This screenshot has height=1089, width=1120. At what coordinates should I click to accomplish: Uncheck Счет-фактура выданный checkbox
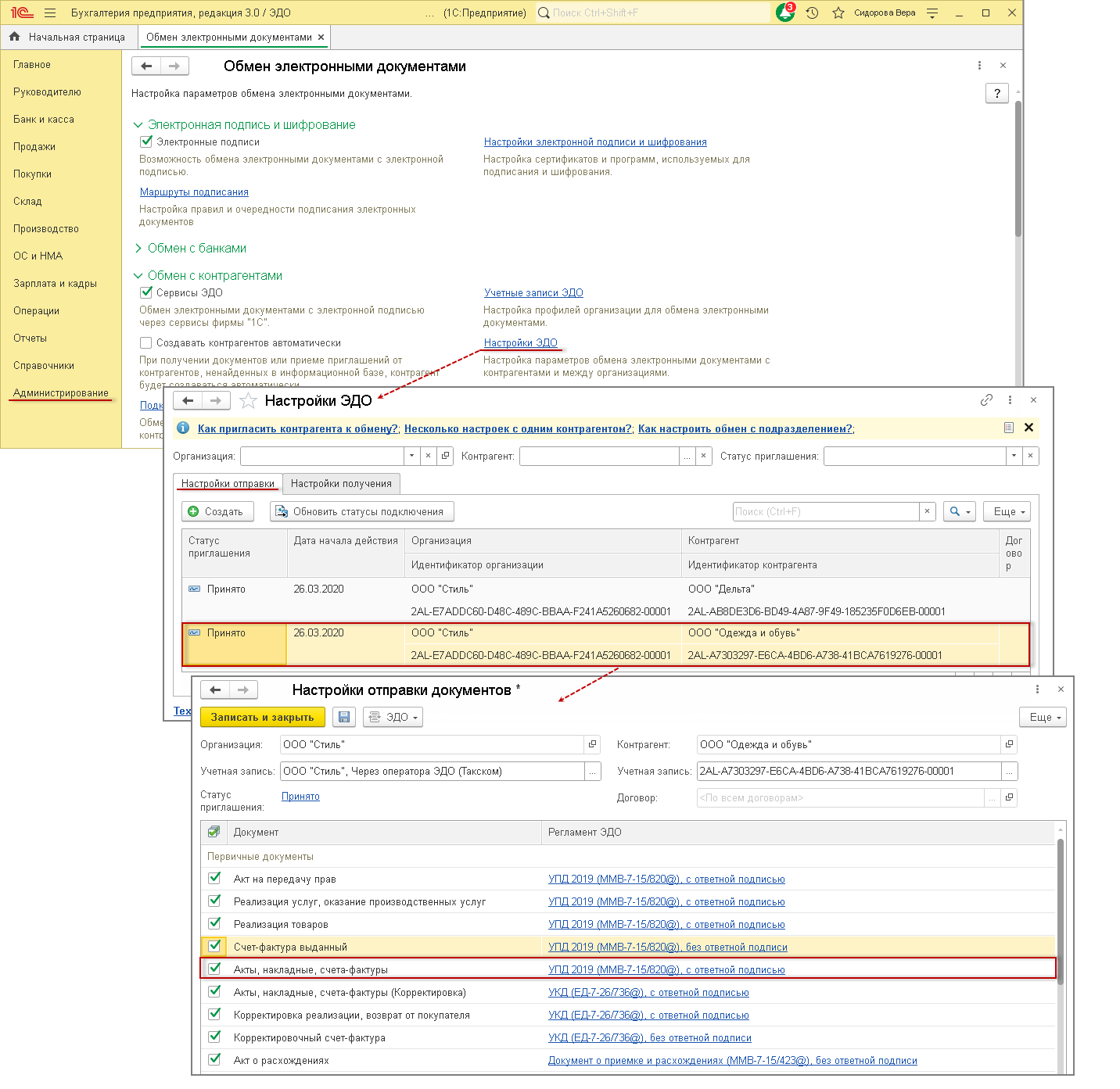pos(214,947)
